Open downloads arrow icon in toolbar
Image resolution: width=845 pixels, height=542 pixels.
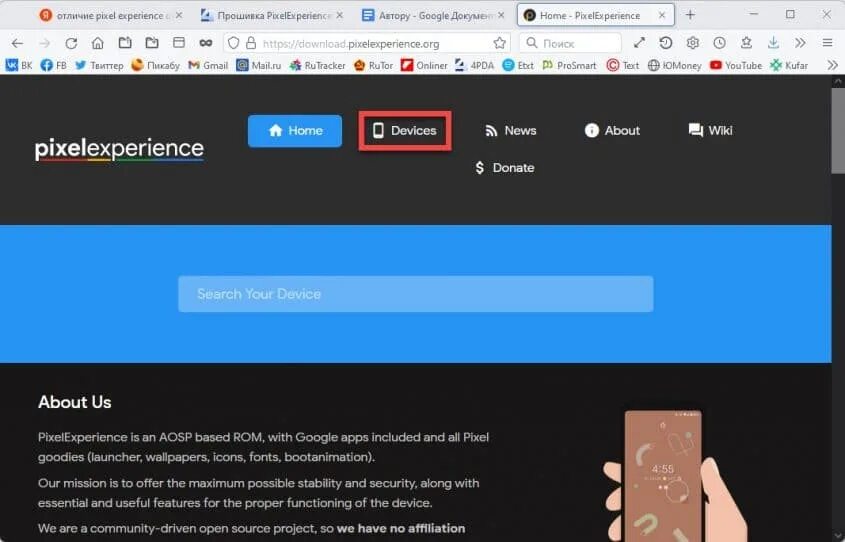pyautogui.click(x=773, y=43)
